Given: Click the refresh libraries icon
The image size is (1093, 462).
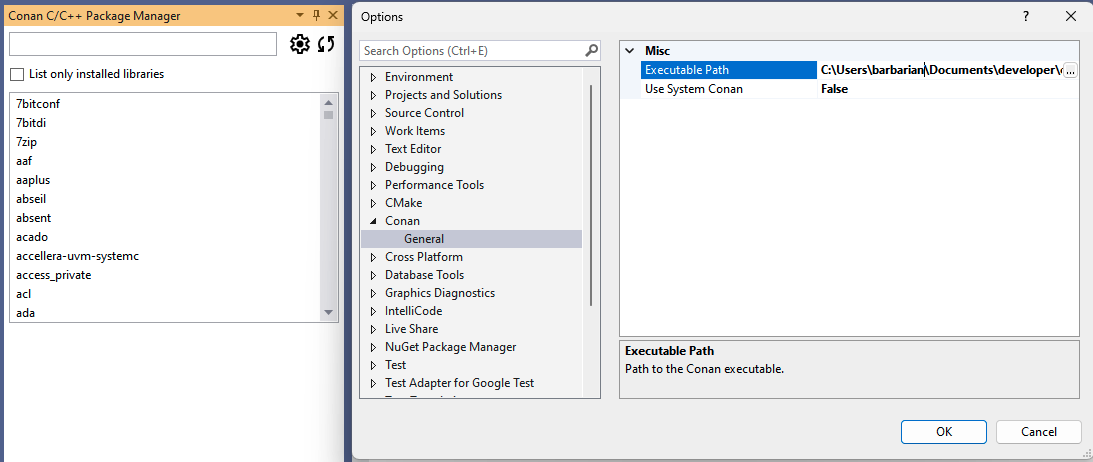Looking at the screenshot, I should point(326,44).
